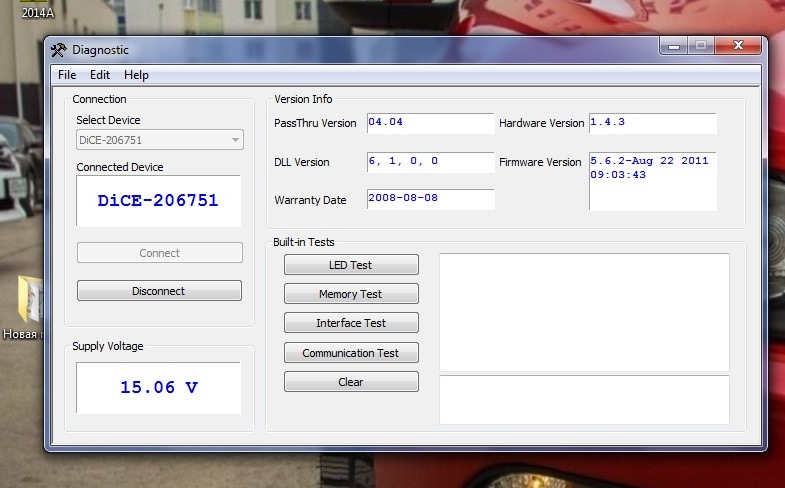Click the Connected Device DiCE-206751 display
Screen dimensions: 785x488
pos(158,201)
